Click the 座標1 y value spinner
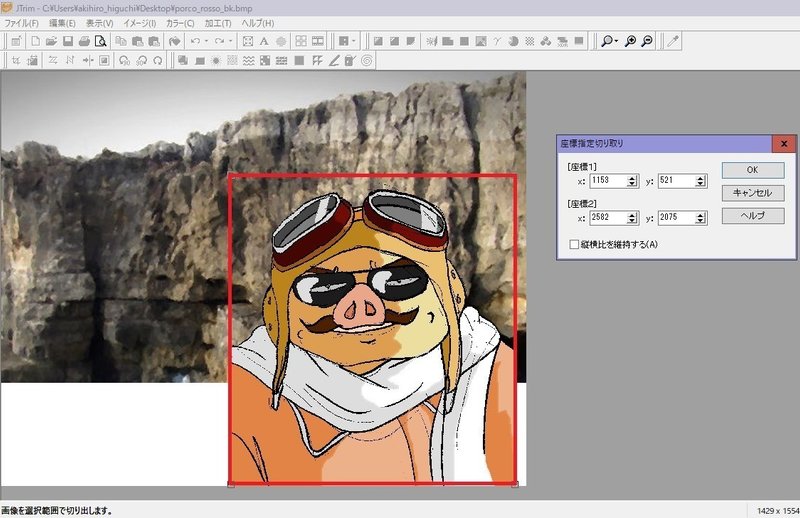This screenshot has width=800, height=518. click(701, 181)
